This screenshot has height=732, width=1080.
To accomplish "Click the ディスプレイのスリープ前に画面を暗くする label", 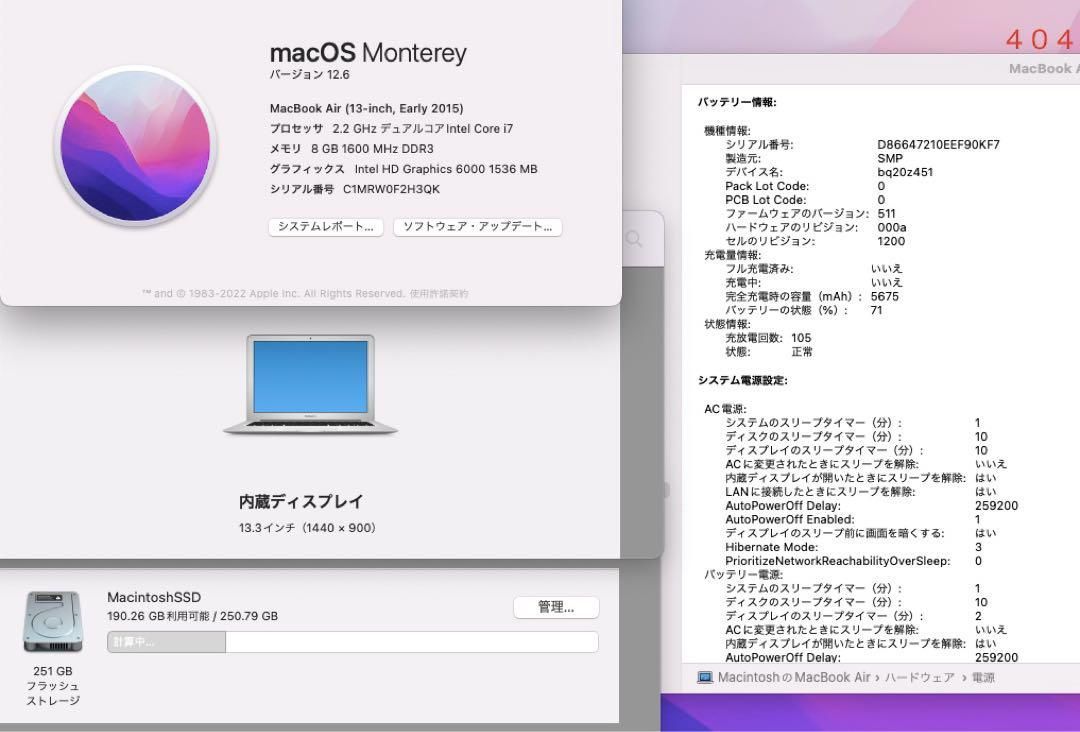I will pos(835,533).
